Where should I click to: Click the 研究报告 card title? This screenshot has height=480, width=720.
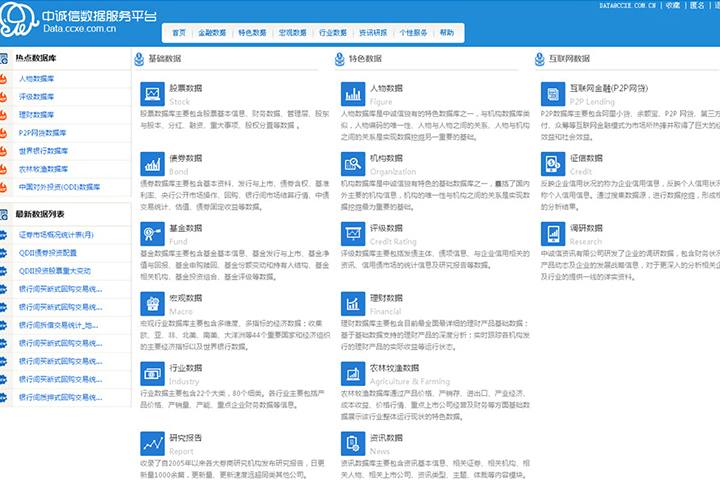[x=186, y=437]
